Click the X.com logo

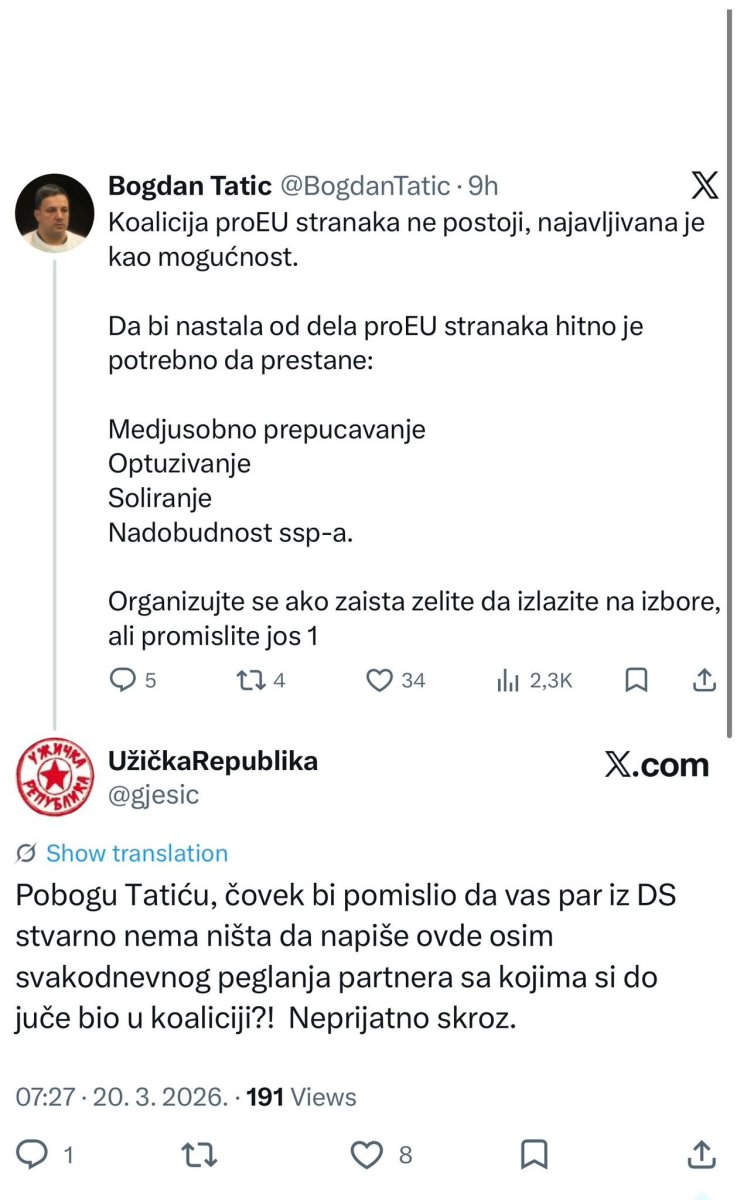(656, 766)
